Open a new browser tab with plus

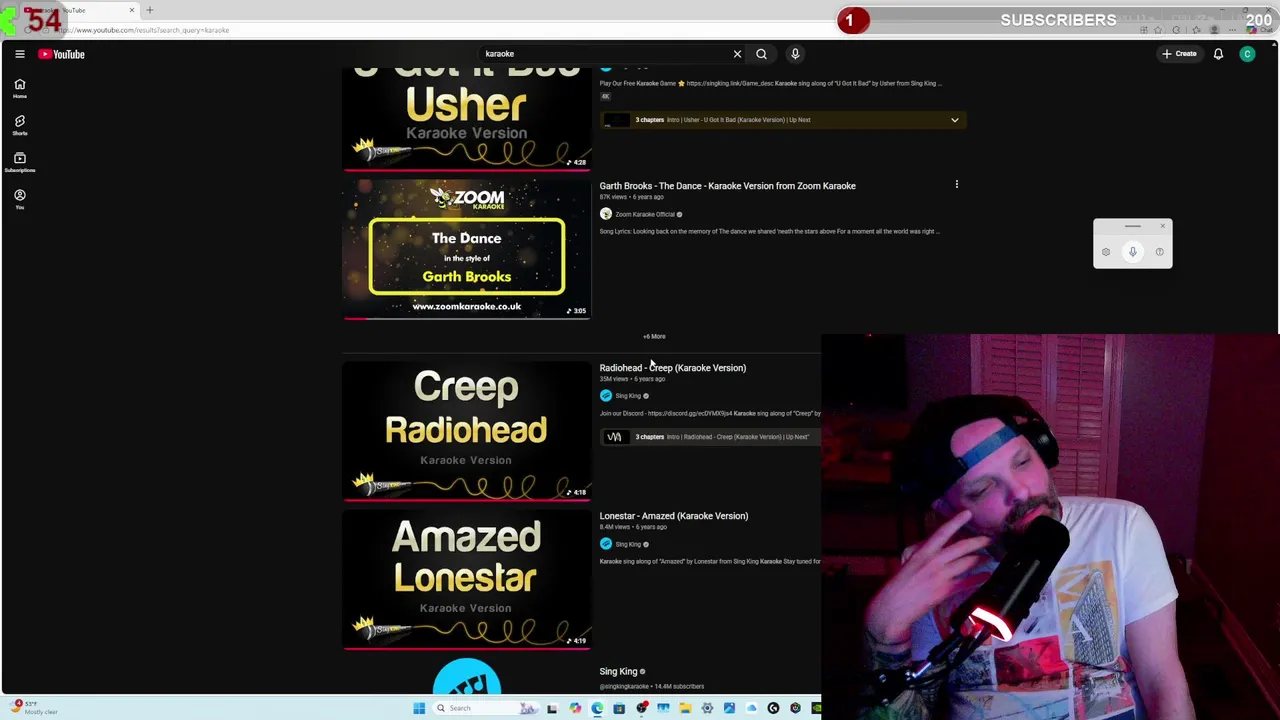click(150, 10)
